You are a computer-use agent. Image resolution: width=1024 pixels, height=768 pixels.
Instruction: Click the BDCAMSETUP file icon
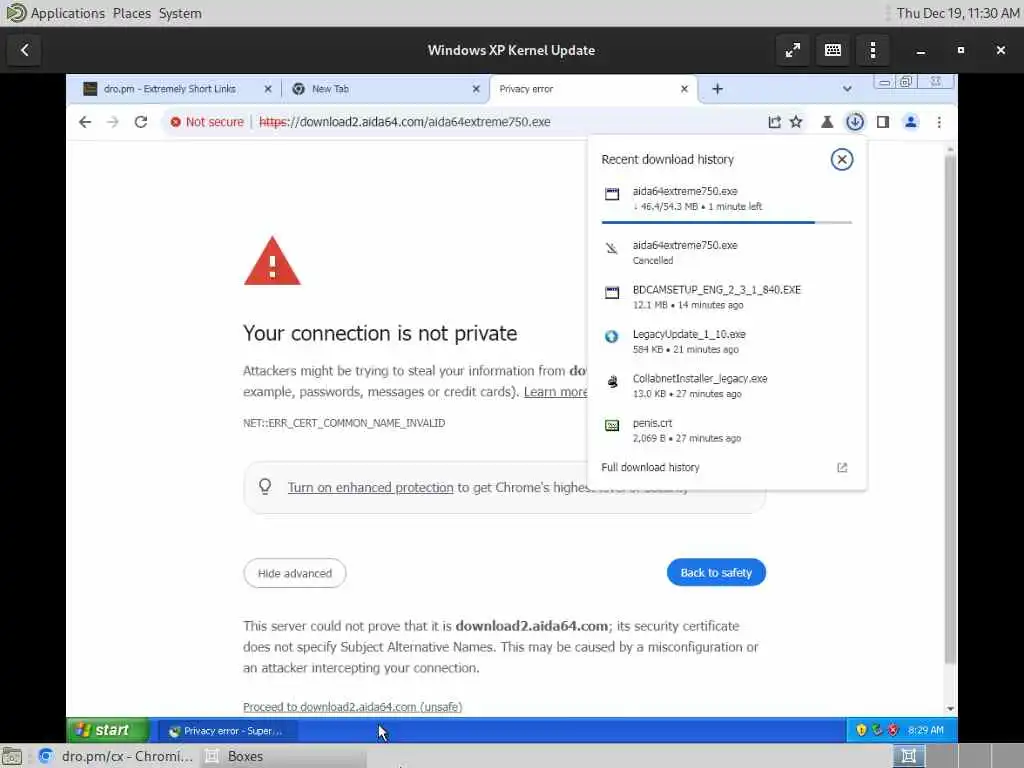pos(612,293)
